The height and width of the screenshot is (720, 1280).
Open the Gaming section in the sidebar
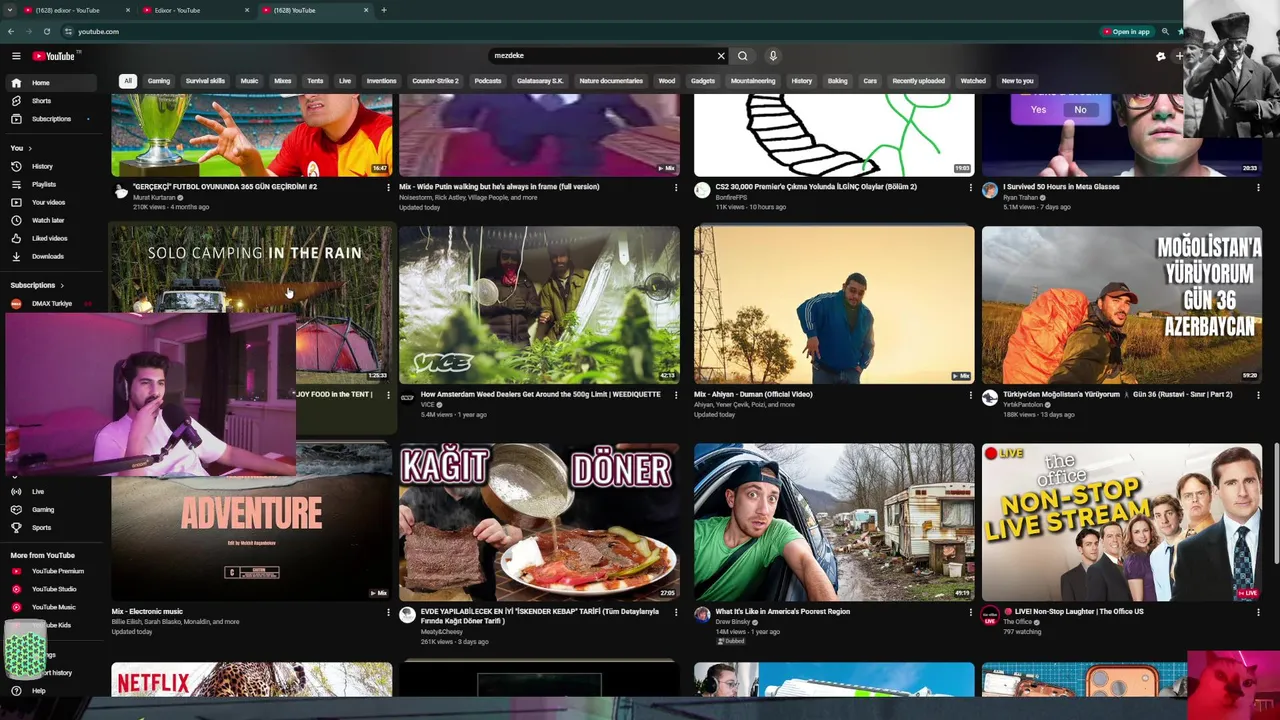tap(53, 509)
